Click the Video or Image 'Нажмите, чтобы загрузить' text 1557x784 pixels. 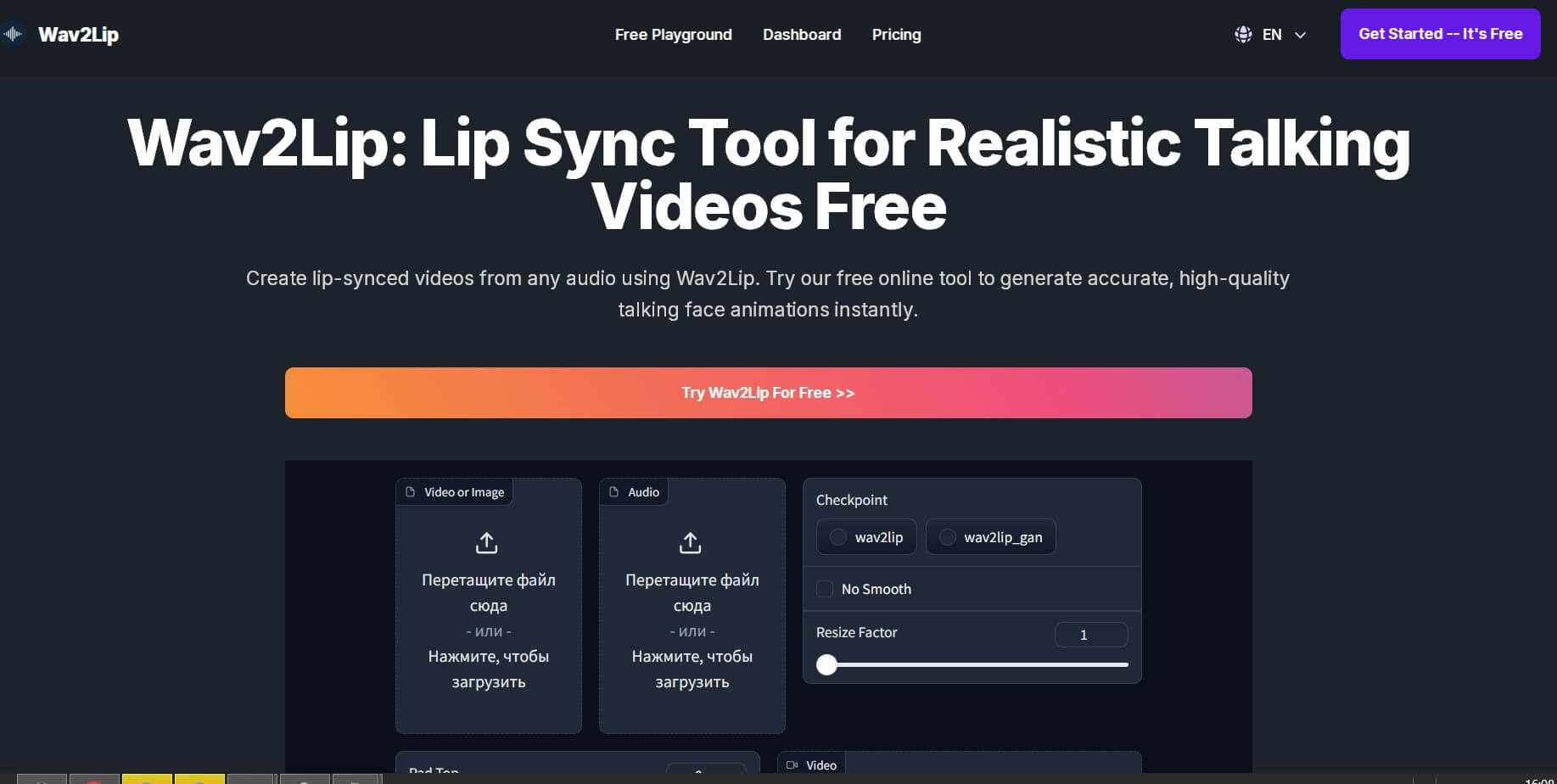coord(489,669)
